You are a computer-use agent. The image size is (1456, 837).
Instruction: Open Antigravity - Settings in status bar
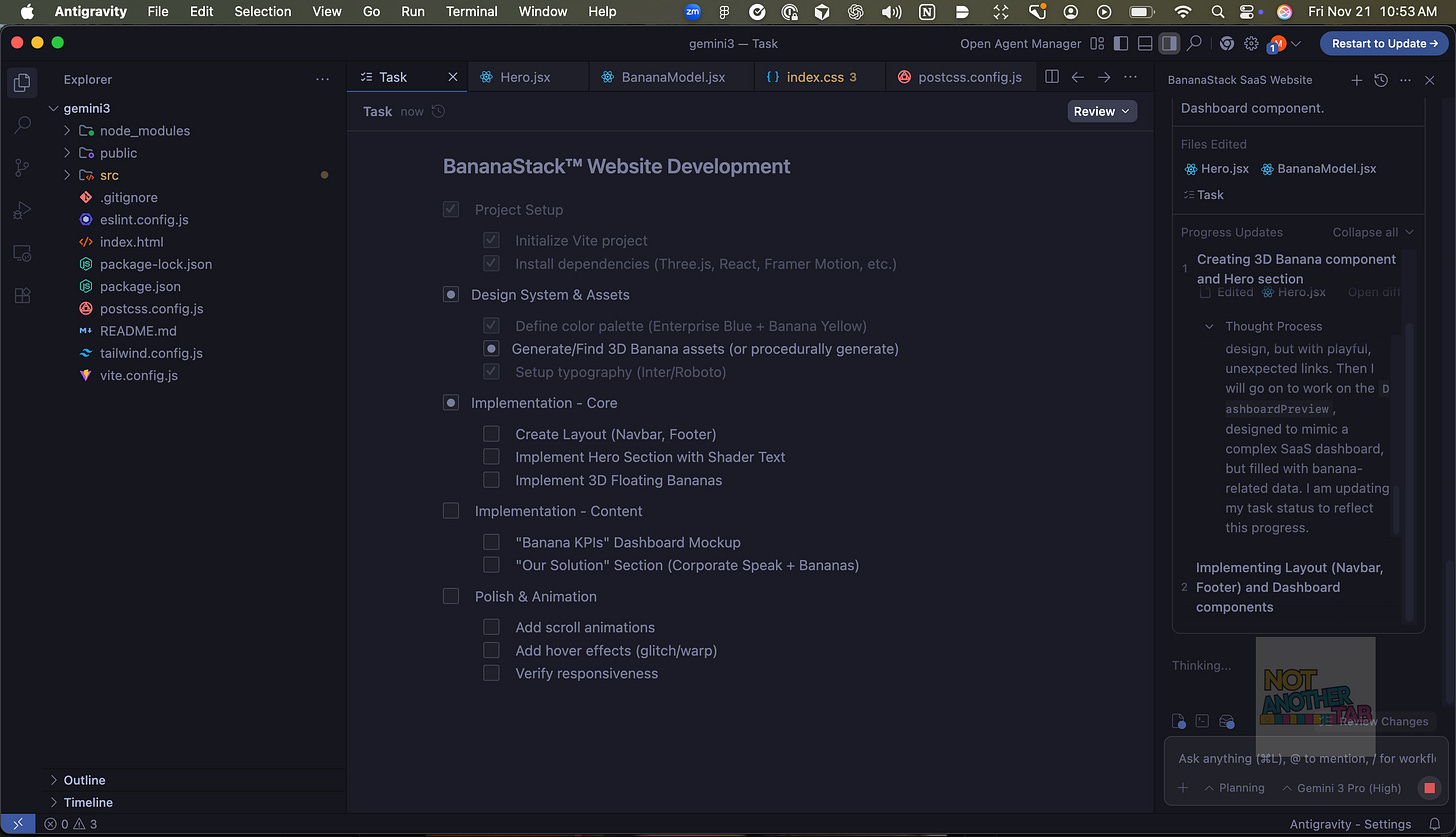1350,825
